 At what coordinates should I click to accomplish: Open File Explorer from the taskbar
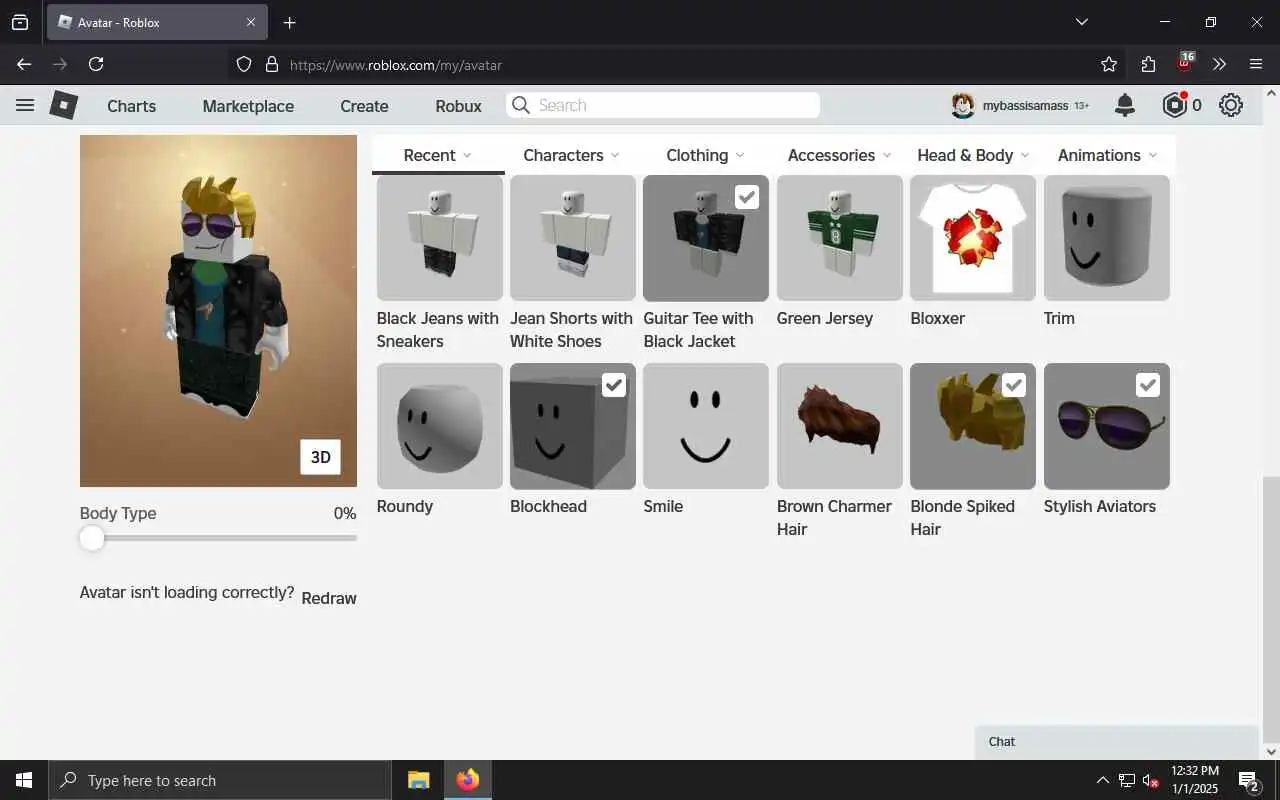coord(418,780)
